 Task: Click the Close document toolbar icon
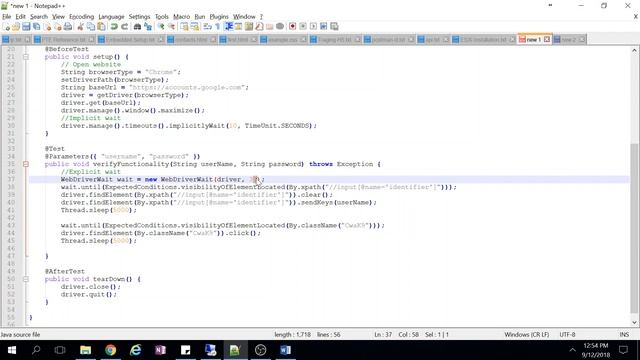[47, 27]
